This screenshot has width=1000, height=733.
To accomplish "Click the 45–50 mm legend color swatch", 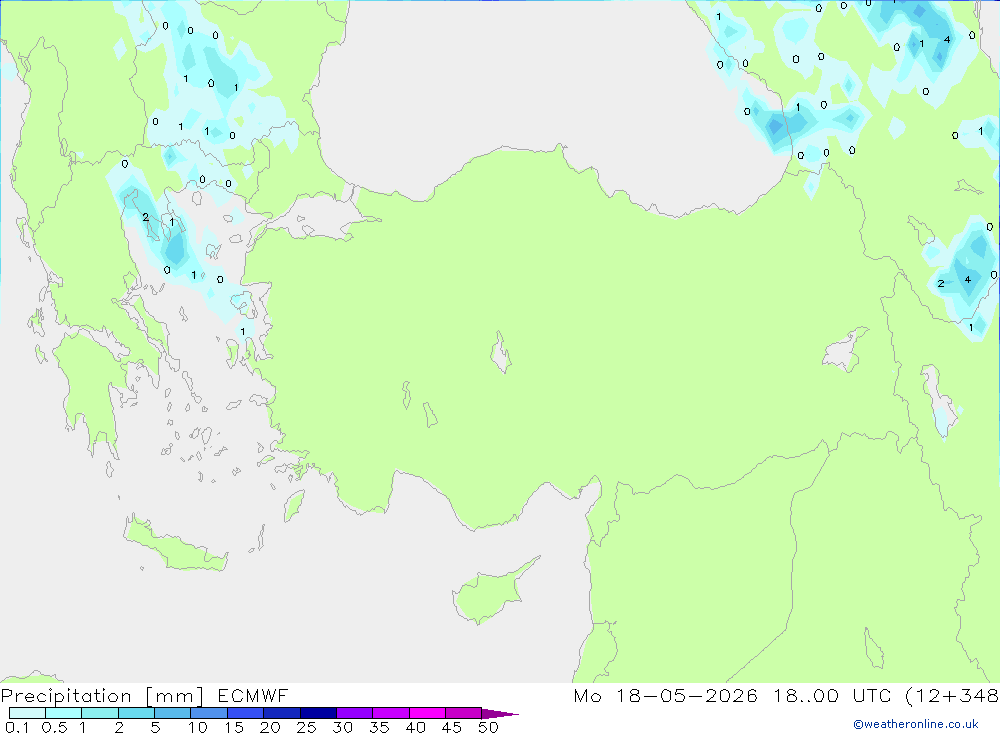I will pyautogui.click(x=463, y=713).
